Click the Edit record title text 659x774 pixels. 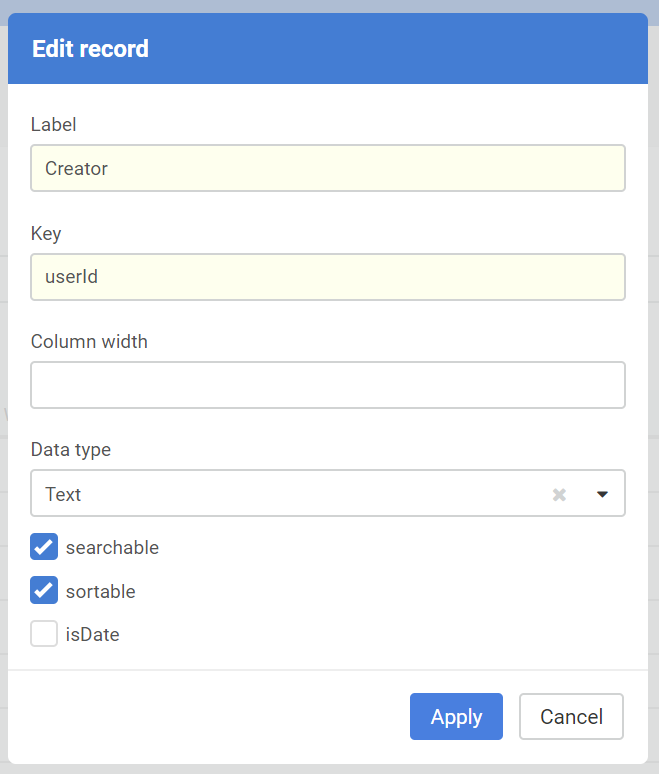[90, 48]
